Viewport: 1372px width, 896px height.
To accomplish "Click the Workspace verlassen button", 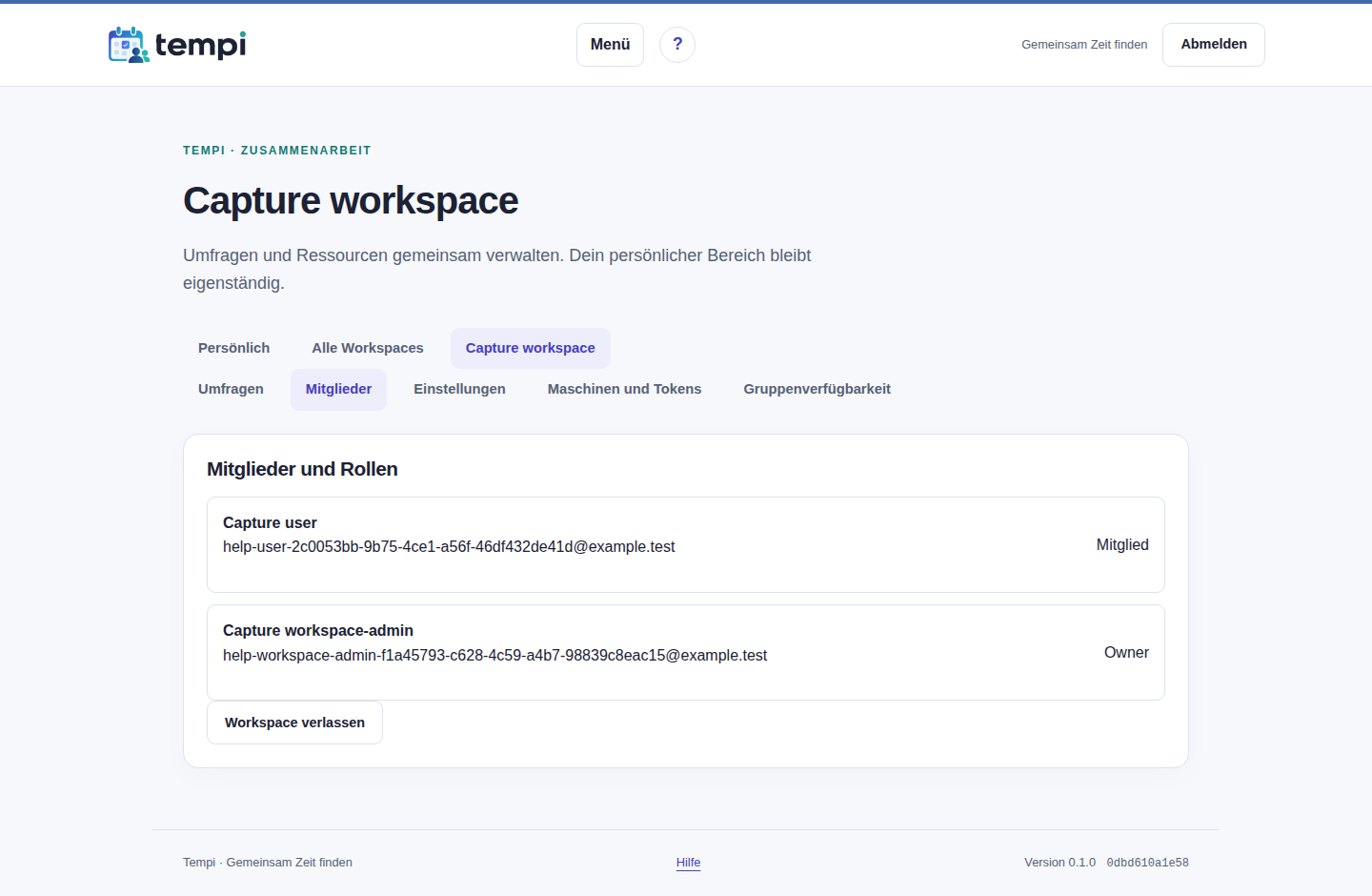I will point(294,723).
